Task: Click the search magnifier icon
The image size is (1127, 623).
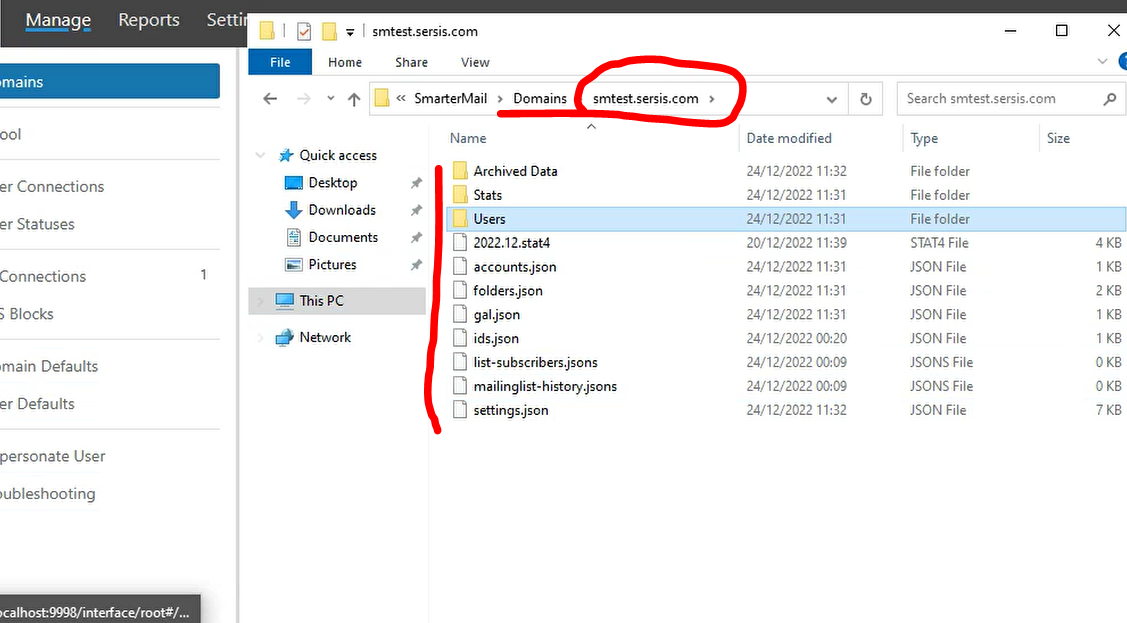Action: [1110, 99]
